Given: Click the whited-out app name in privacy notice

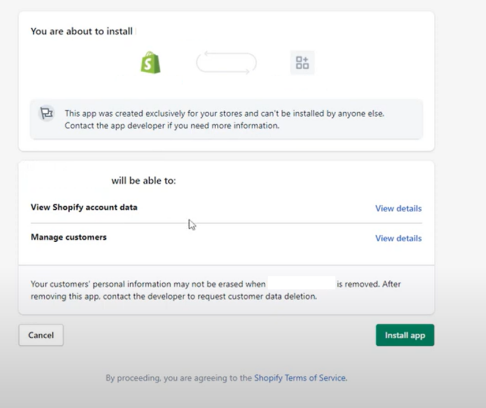Looking at the screenshot, I should (302, 283).
